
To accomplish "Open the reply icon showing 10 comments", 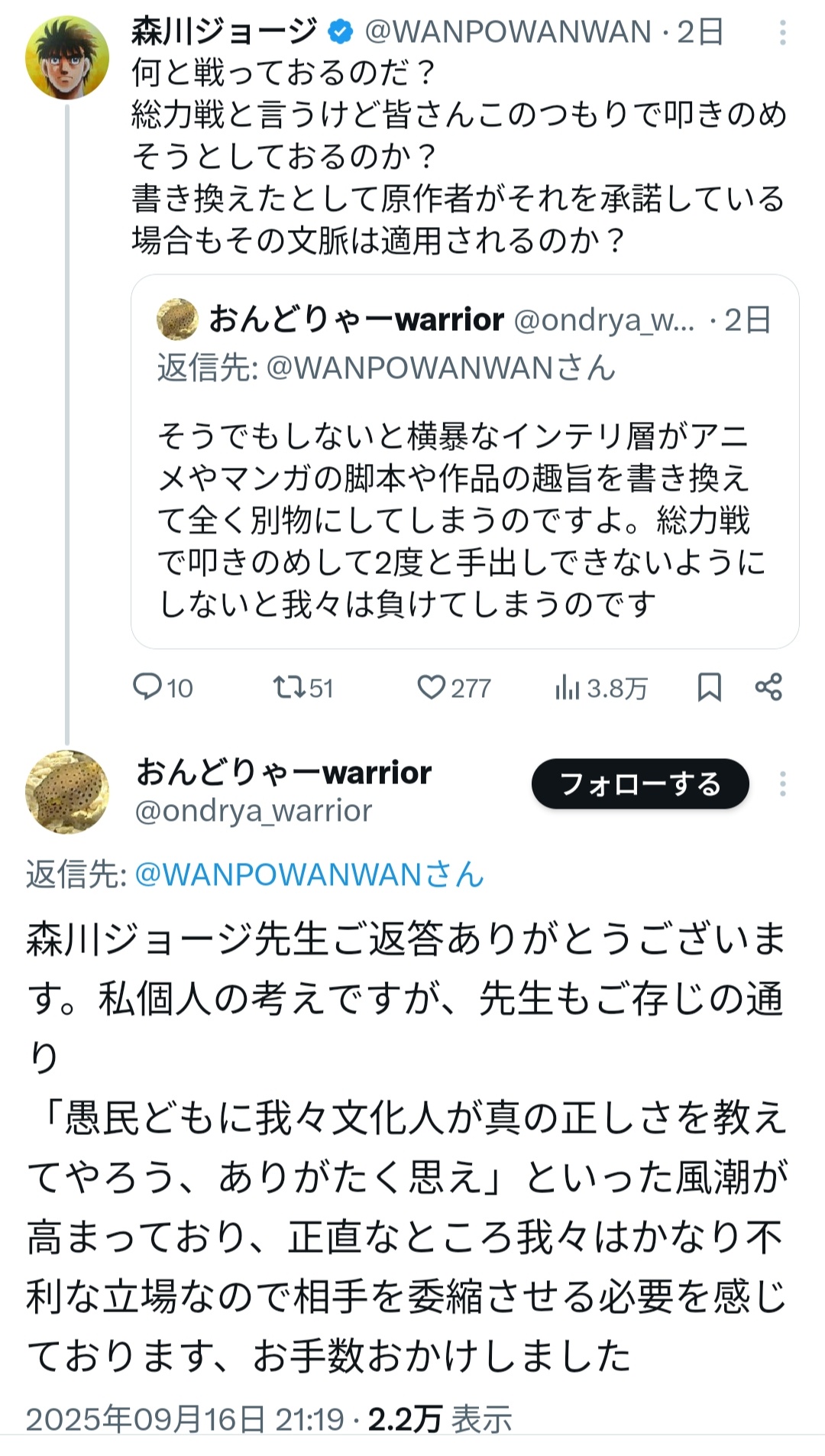I will pos(162,687).
